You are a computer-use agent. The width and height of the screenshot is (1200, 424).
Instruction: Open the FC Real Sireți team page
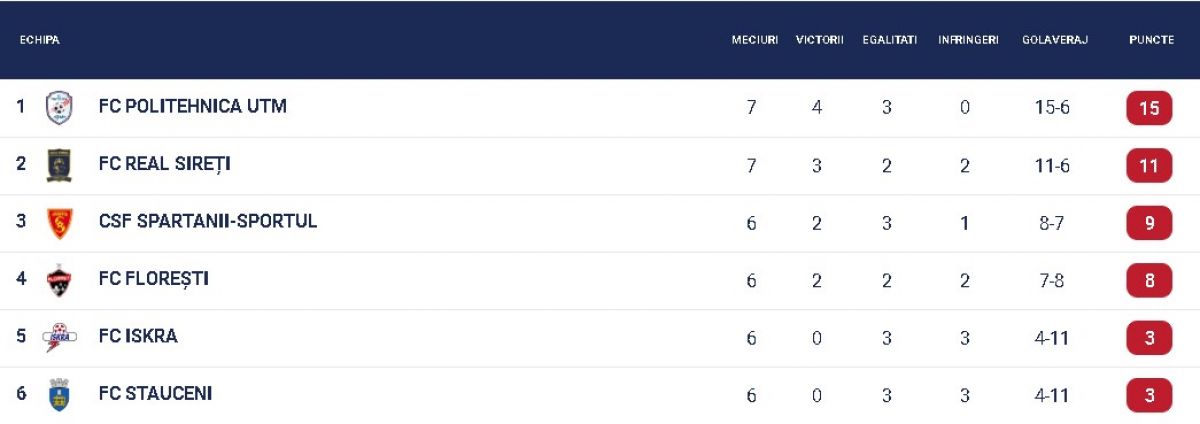(x=164, y=164)
